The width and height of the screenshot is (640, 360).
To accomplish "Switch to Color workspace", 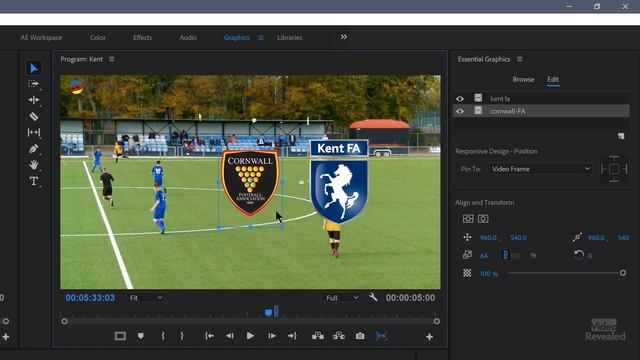I will 98,37.
